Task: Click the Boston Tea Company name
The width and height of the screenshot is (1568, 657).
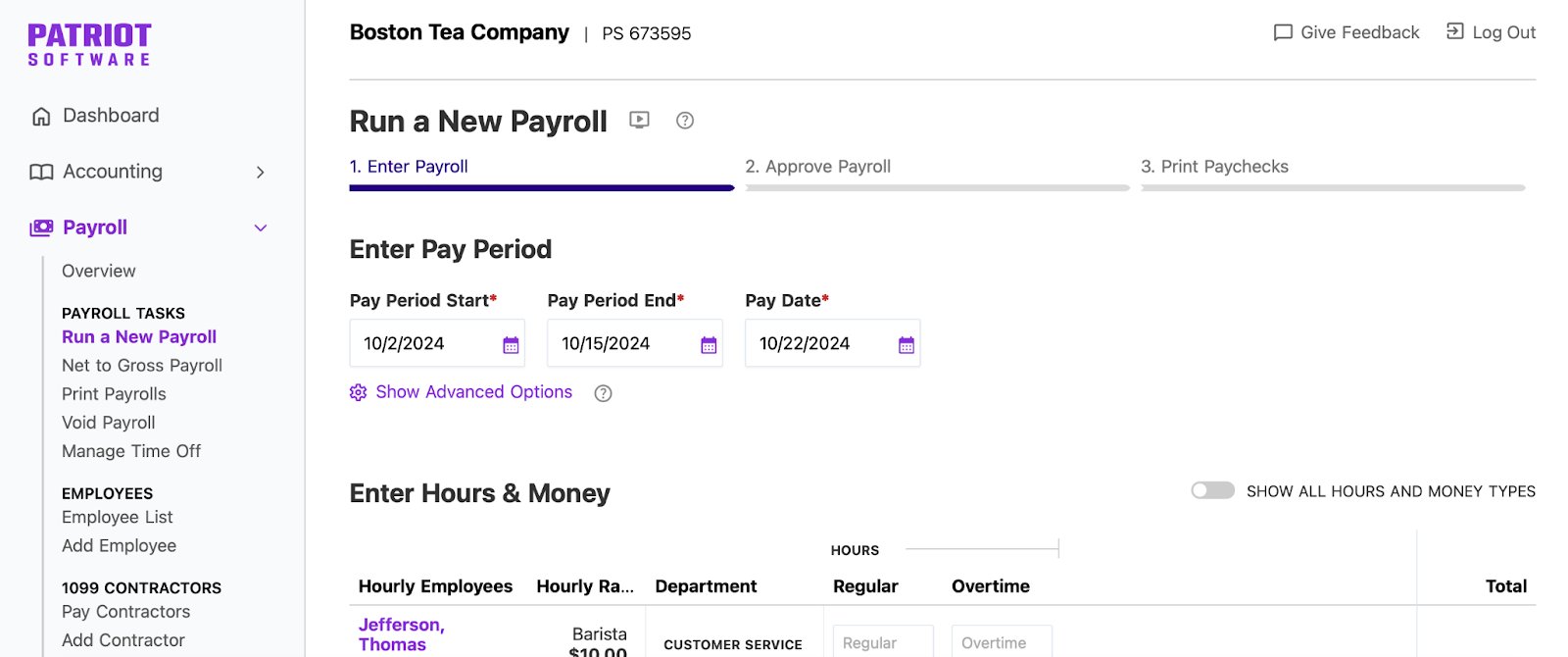Action: [x=459, y=32]
